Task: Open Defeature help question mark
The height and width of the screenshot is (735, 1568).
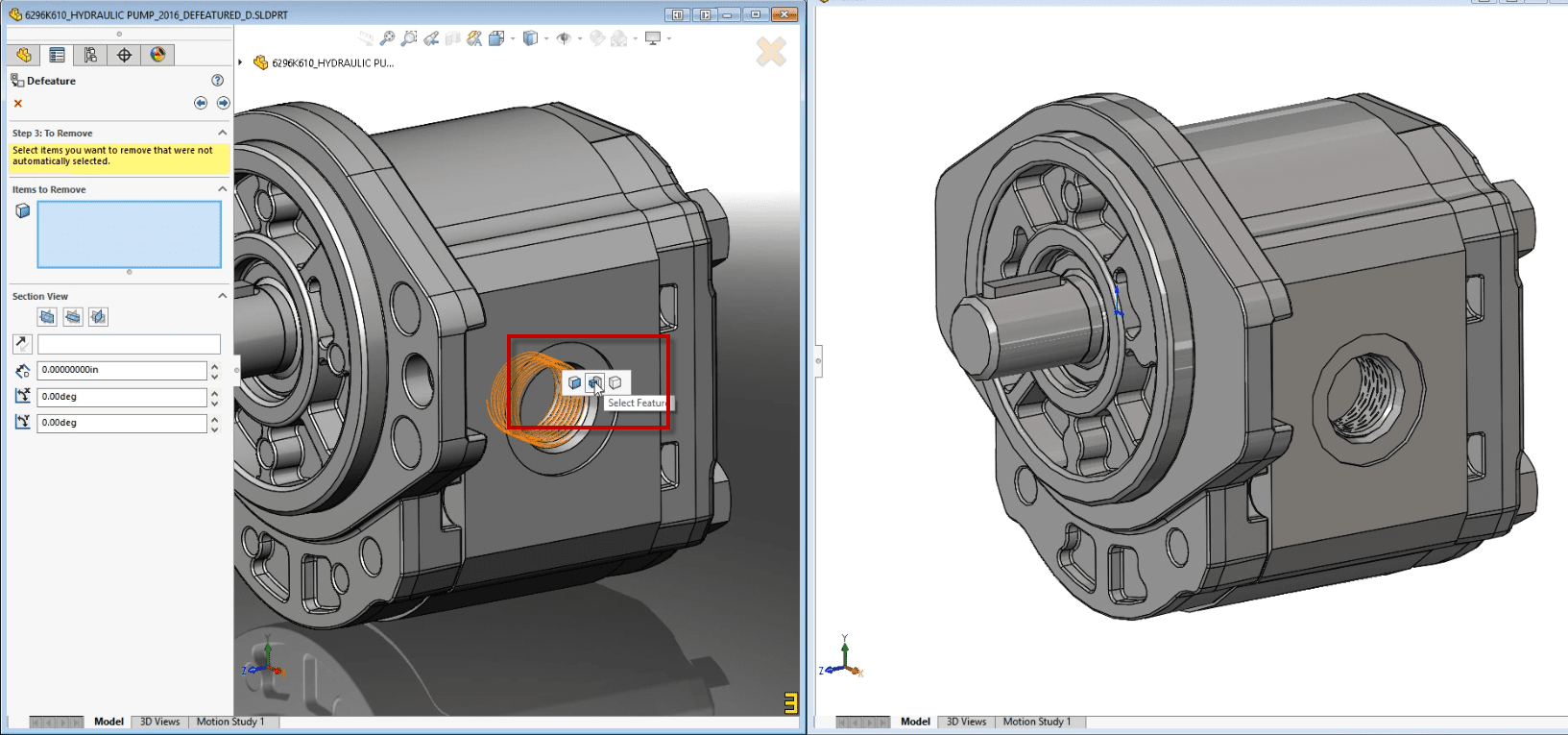Action: coord(217,81)
